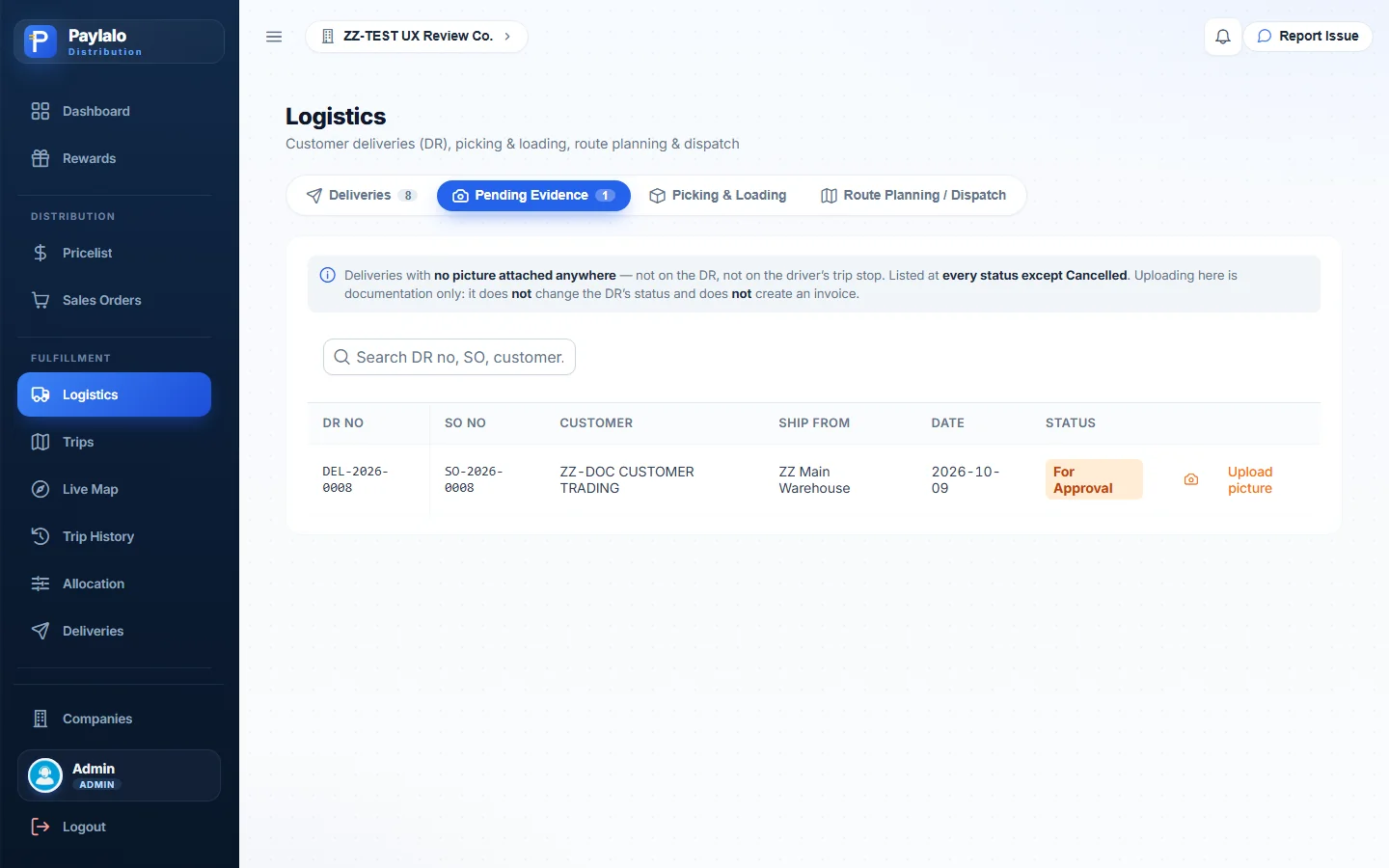
Task: Click the STATUS column header
Action: (x=1071, y=423)
